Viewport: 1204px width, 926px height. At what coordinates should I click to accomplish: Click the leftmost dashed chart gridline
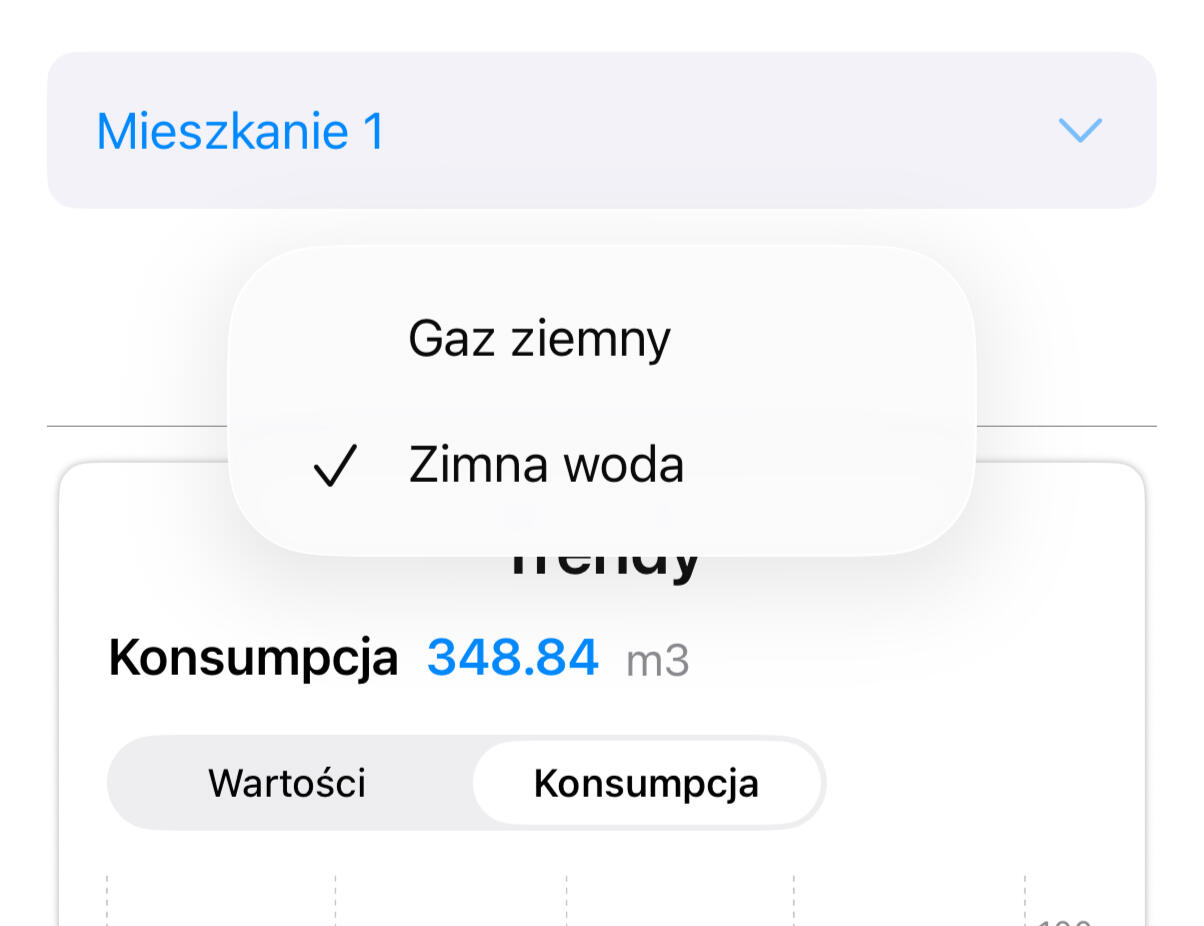point(107,900)
